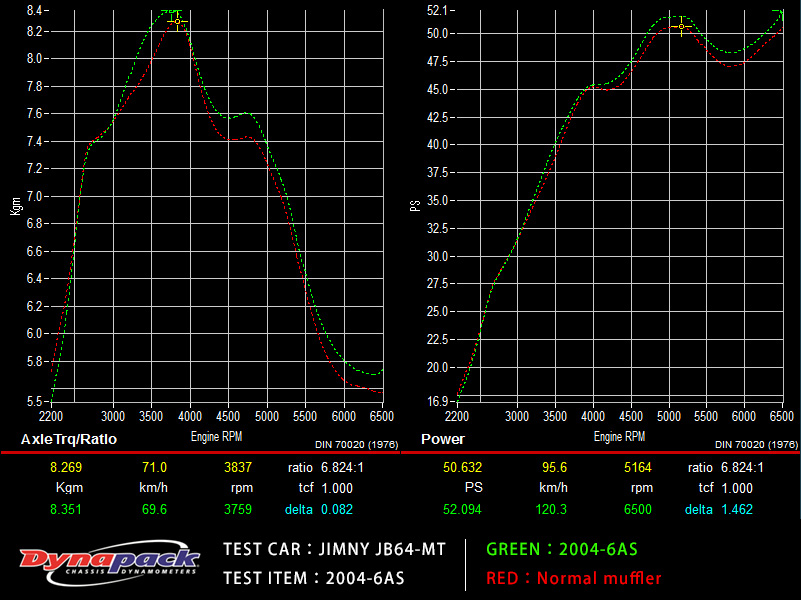Click the green 8.351 torque value
Screen dimensions: 801x600
[x=67, y=509]
